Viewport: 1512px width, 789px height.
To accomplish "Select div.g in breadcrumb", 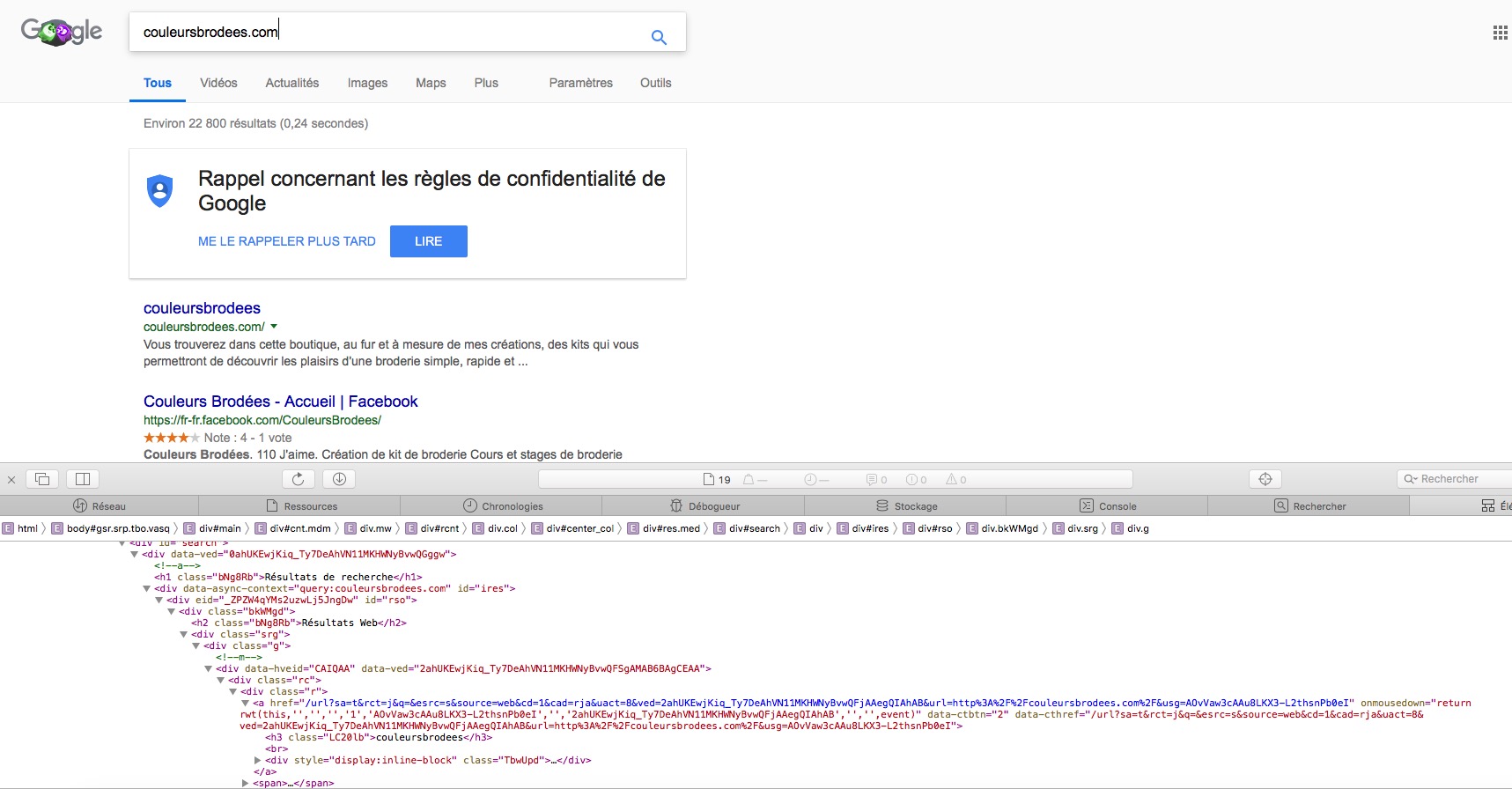I will (x=1131, y=528).
